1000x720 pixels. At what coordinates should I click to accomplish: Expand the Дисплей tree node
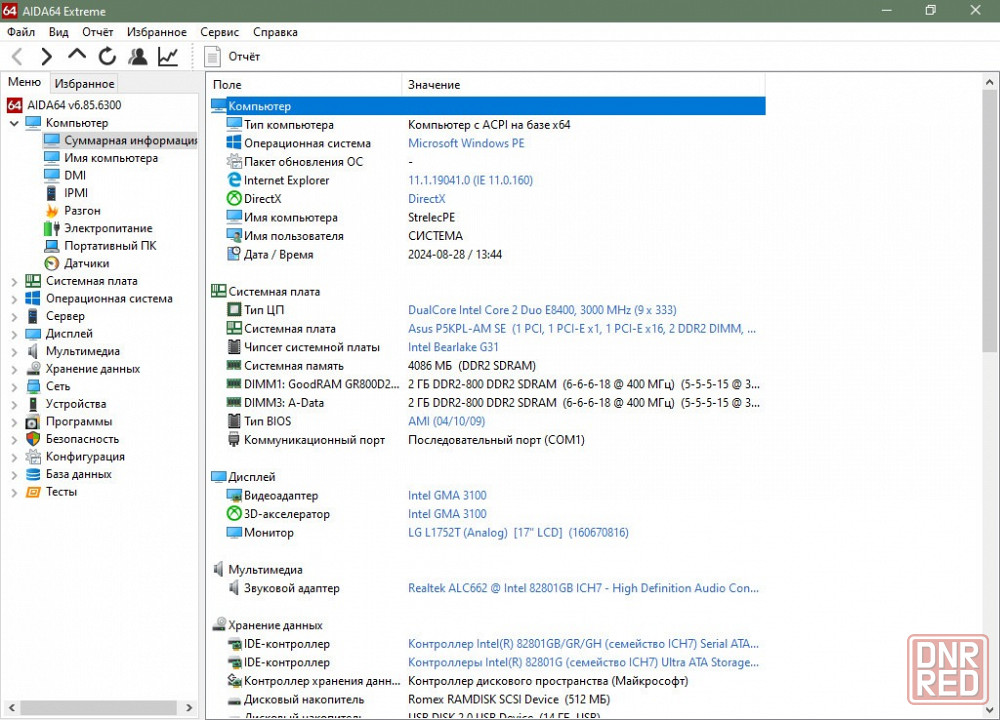14,334
